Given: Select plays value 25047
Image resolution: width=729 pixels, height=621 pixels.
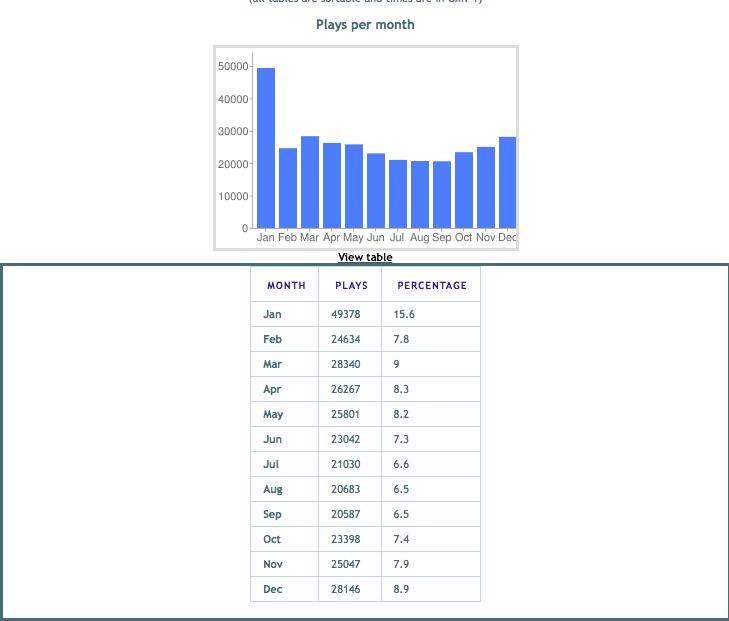Looking at the screenshot, I should [345, 565].
